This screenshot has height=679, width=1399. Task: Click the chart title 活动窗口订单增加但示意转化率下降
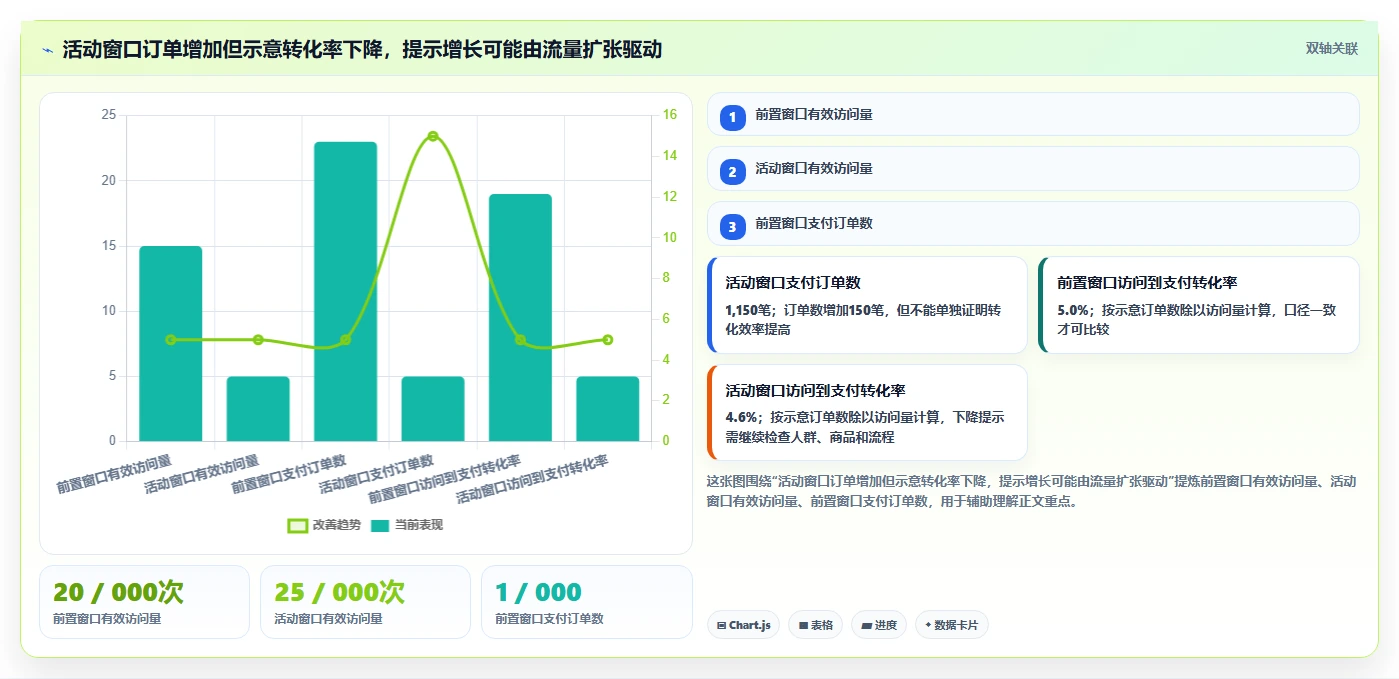coord(224,50)
